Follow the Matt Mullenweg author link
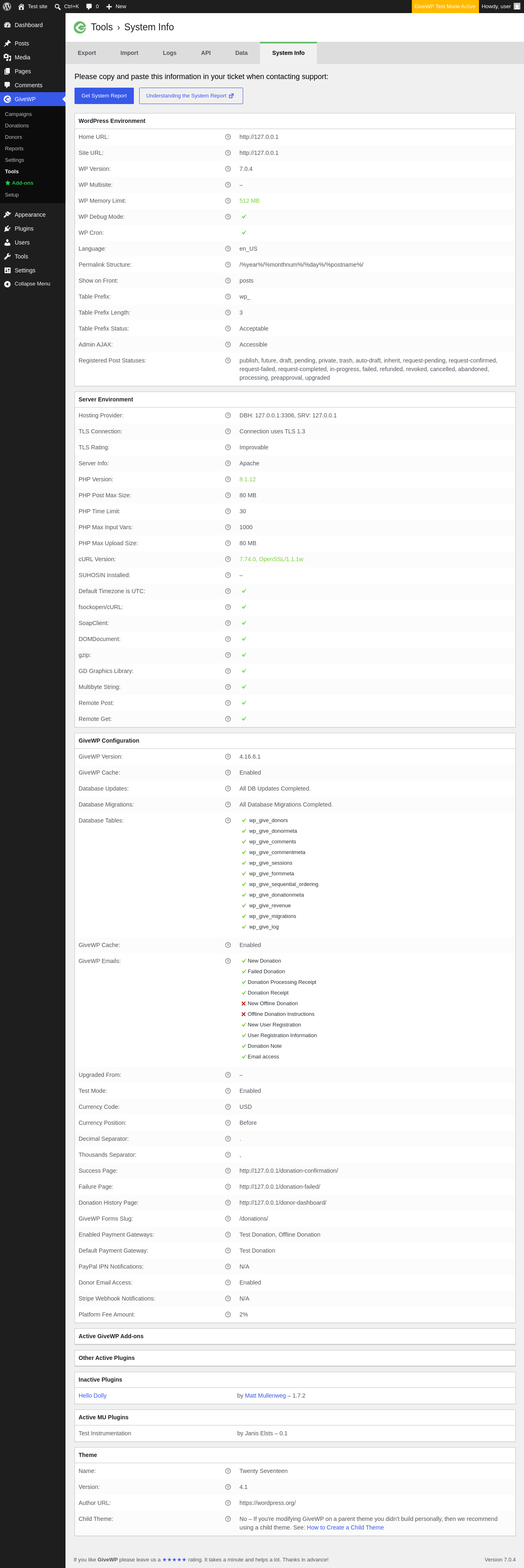 pyautogui.click(x=265, y=1396)
